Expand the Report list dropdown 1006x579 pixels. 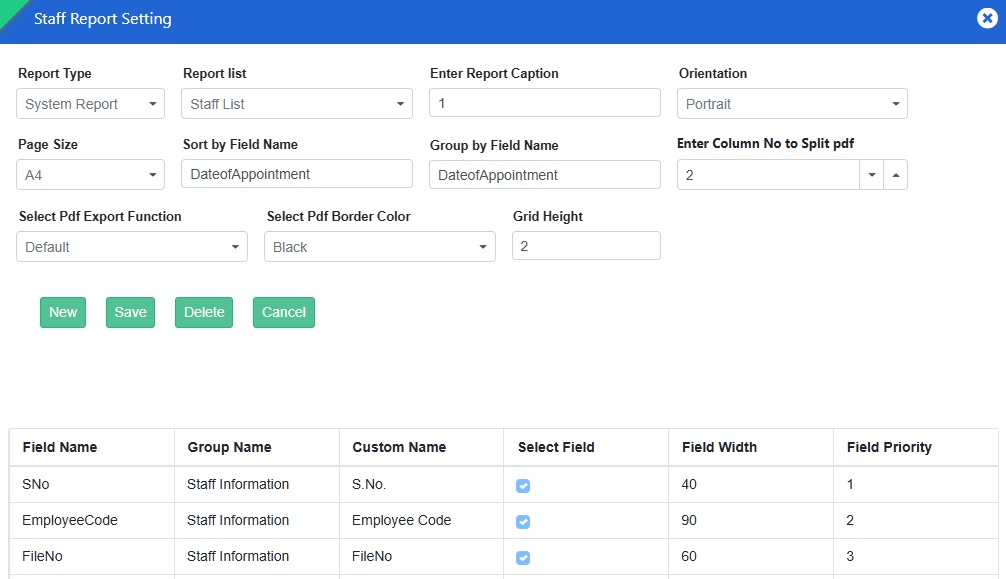[x=297, y=104]
